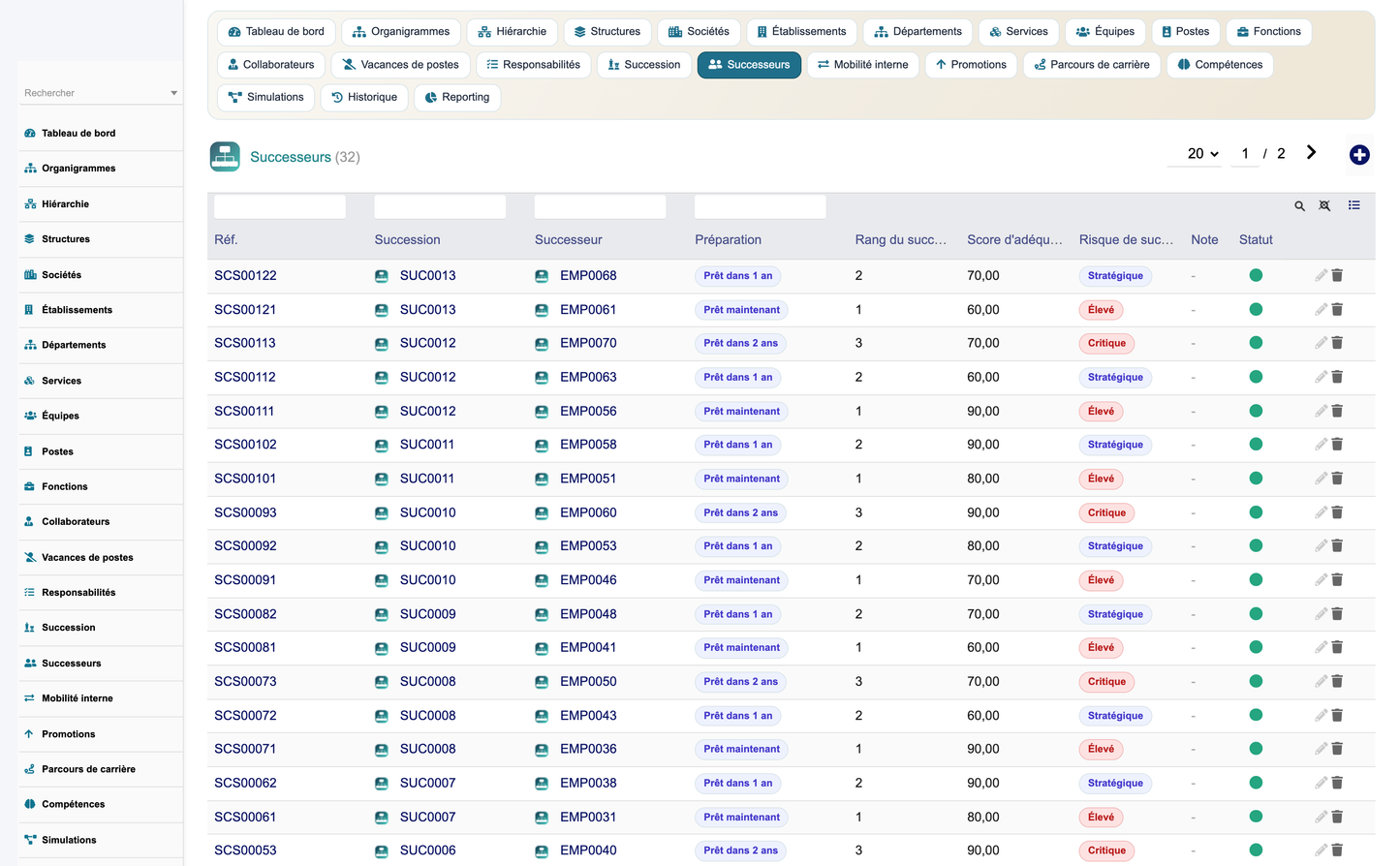Click Prêt dans 2 ans in row SCS00073
This screenshot has width=1400, height=866.
(740, 682)
